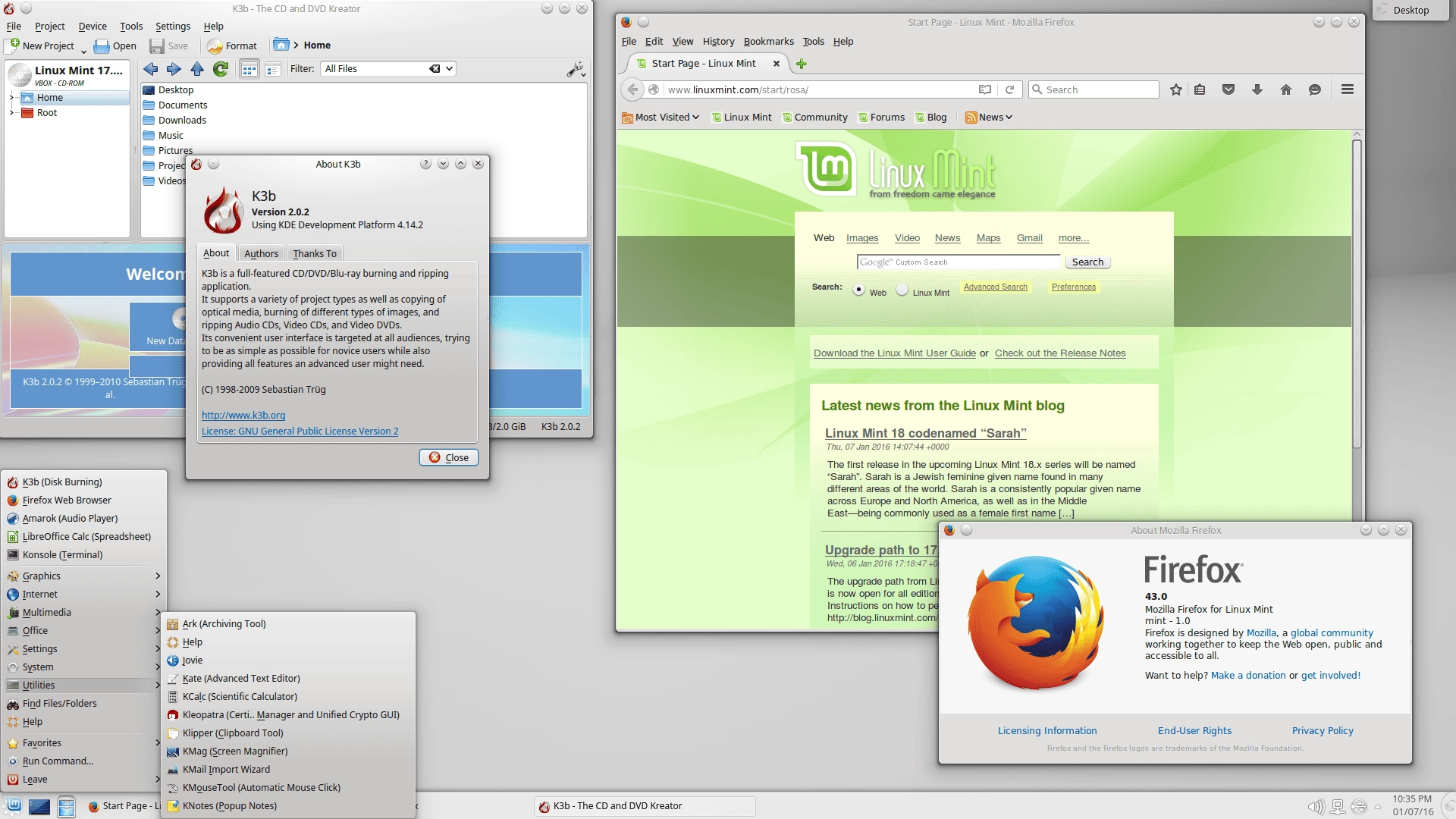Open Linux Mint start menu icon
1456x819 pixels.
click(x=13, y=805)
